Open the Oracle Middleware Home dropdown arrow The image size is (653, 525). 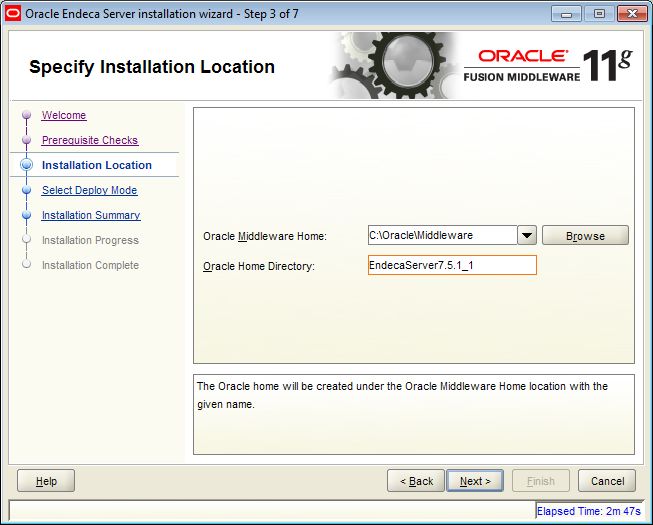point(527,235)
